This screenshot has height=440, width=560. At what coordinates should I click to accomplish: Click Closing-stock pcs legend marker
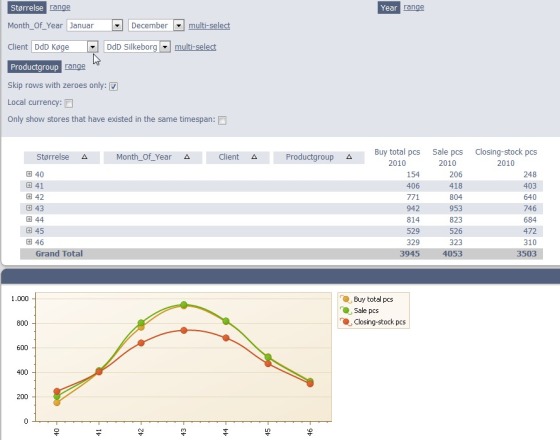point(346,322)
